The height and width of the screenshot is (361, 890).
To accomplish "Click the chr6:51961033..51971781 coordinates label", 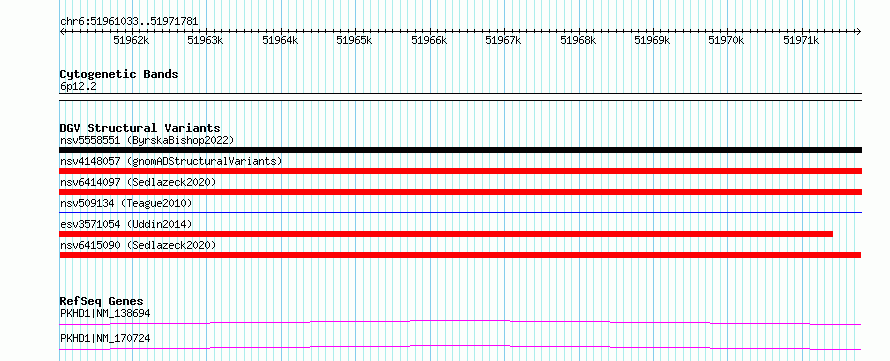I will click(129, 22).
